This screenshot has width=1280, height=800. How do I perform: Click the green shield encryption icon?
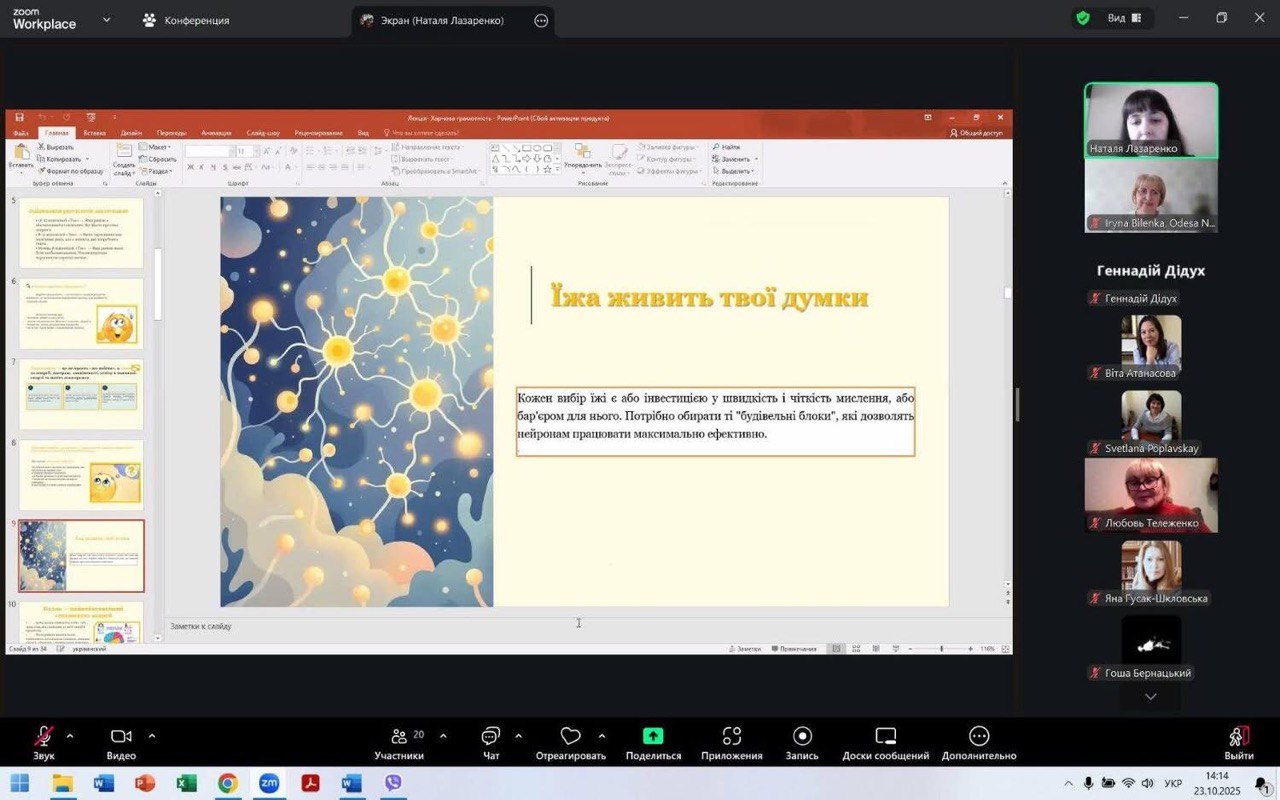[1083, 18]
